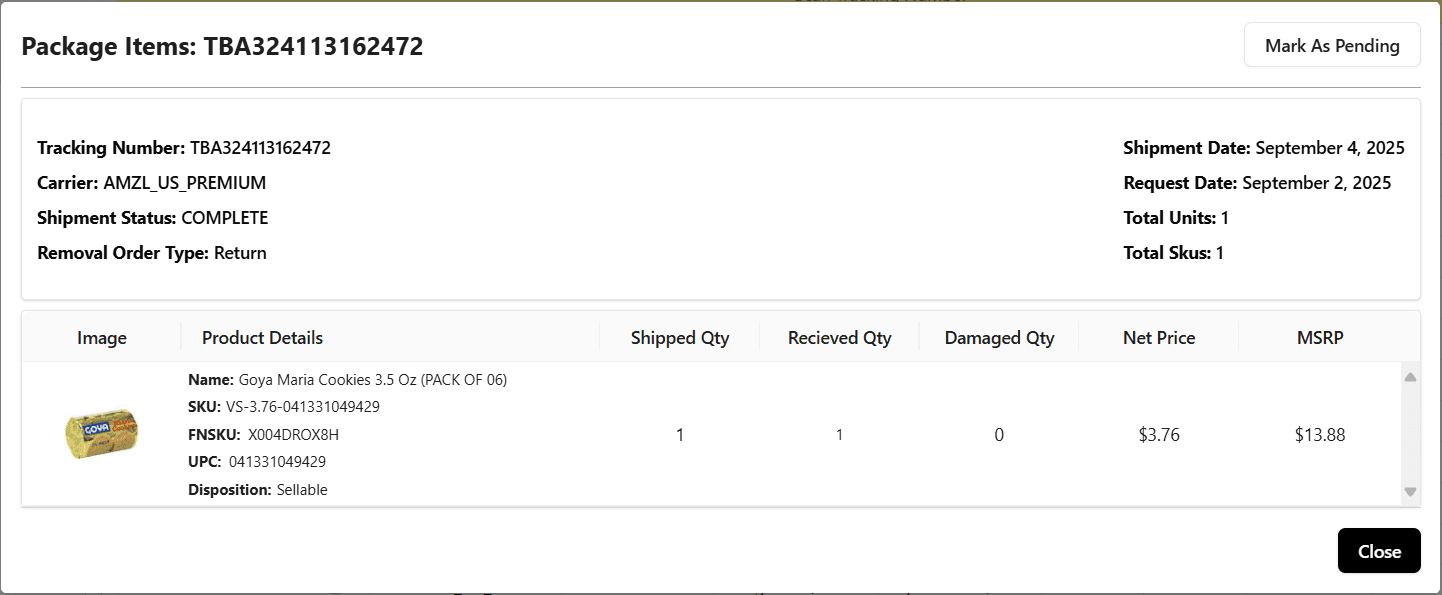The height and width of the screenshot is (595, 1442).
Task: Open the Goya Maria Cookies product image
Action: 101,434
